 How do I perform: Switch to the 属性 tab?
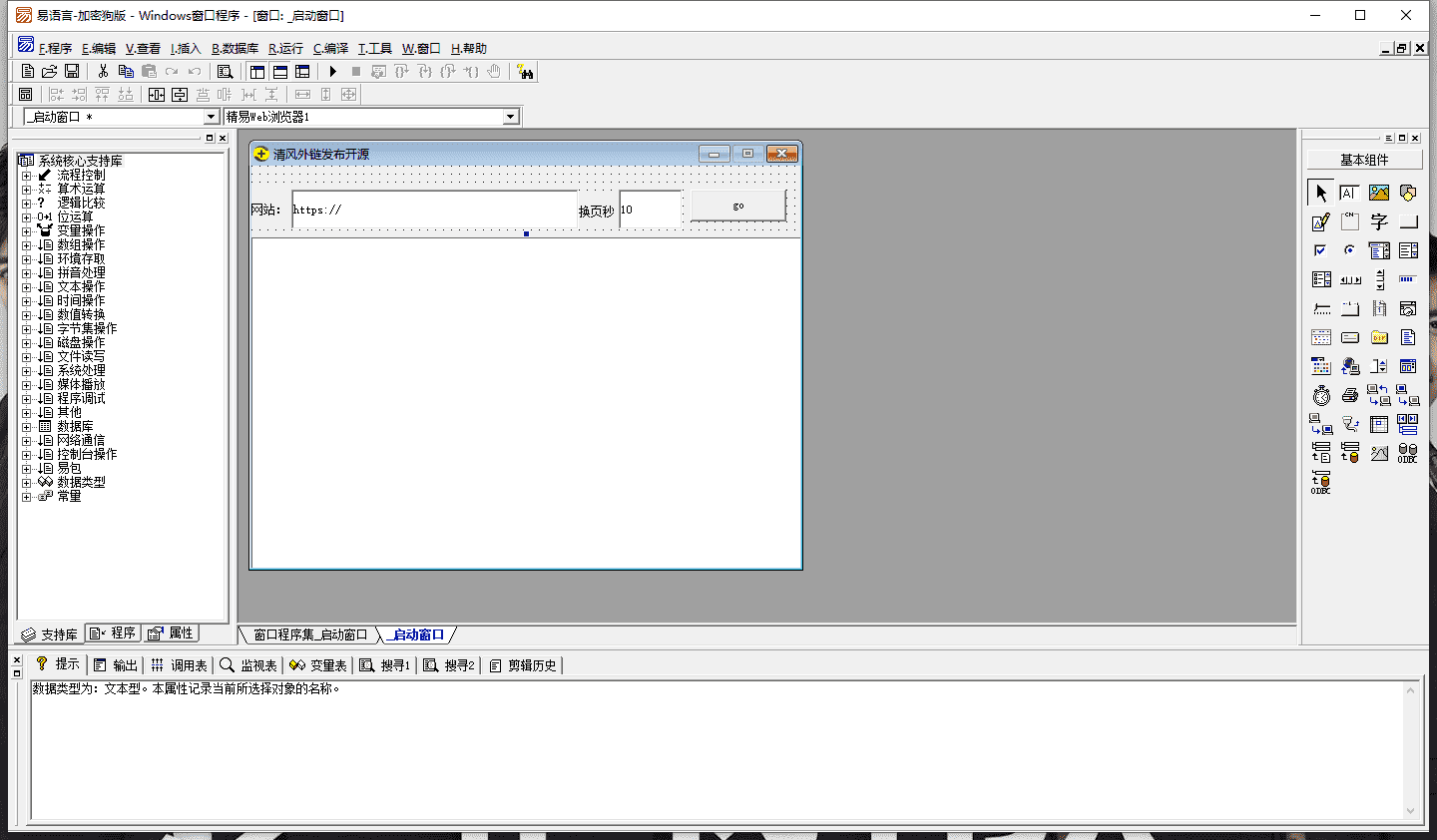[x=172, y=633]
